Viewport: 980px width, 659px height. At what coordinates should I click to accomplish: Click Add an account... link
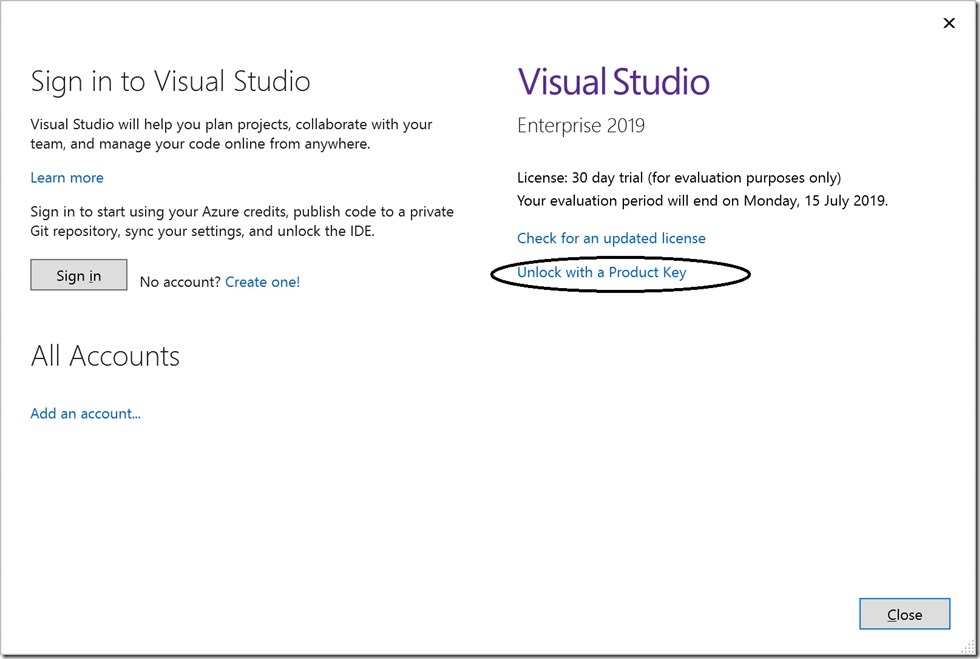click(x=86, y=413)
